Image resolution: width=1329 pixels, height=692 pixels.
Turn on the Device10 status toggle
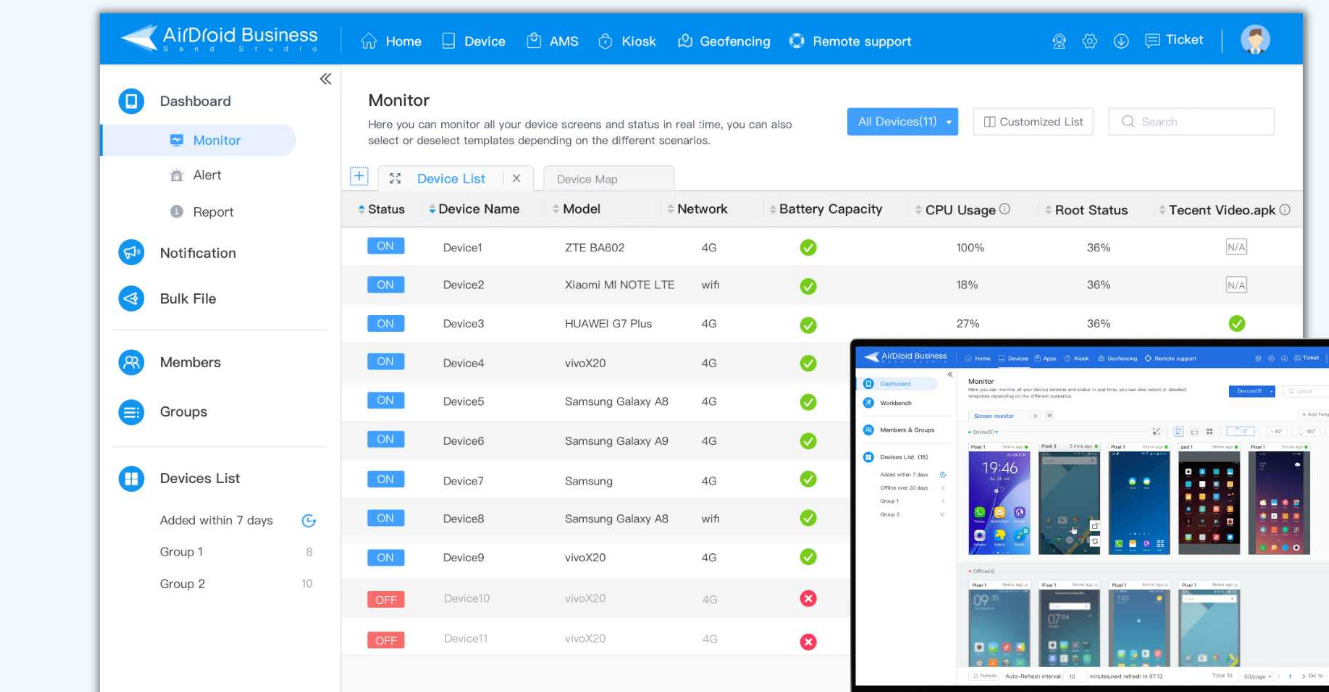[386, 599]
